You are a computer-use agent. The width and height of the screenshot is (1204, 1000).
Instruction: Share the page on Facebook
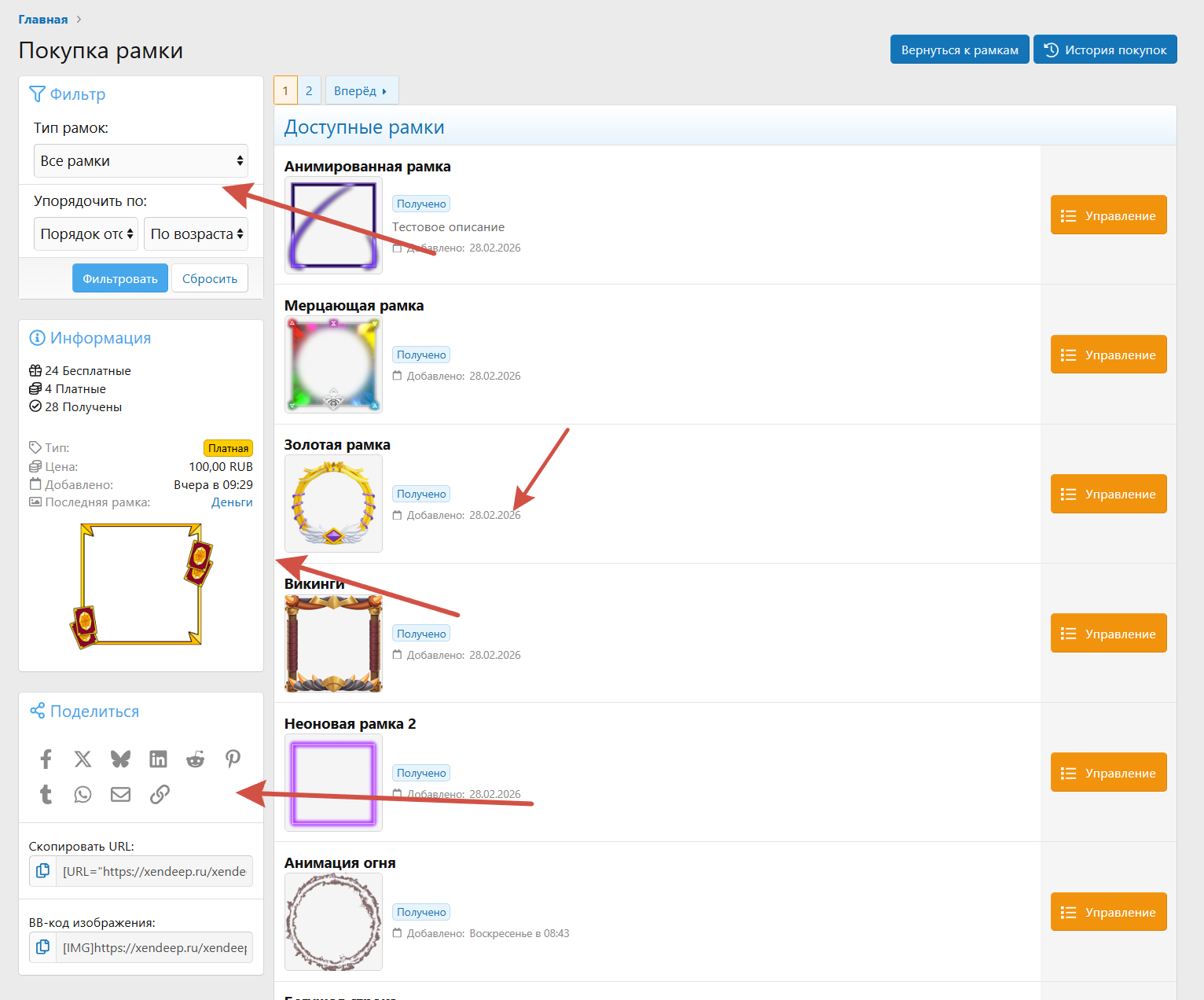pos(46,759)
